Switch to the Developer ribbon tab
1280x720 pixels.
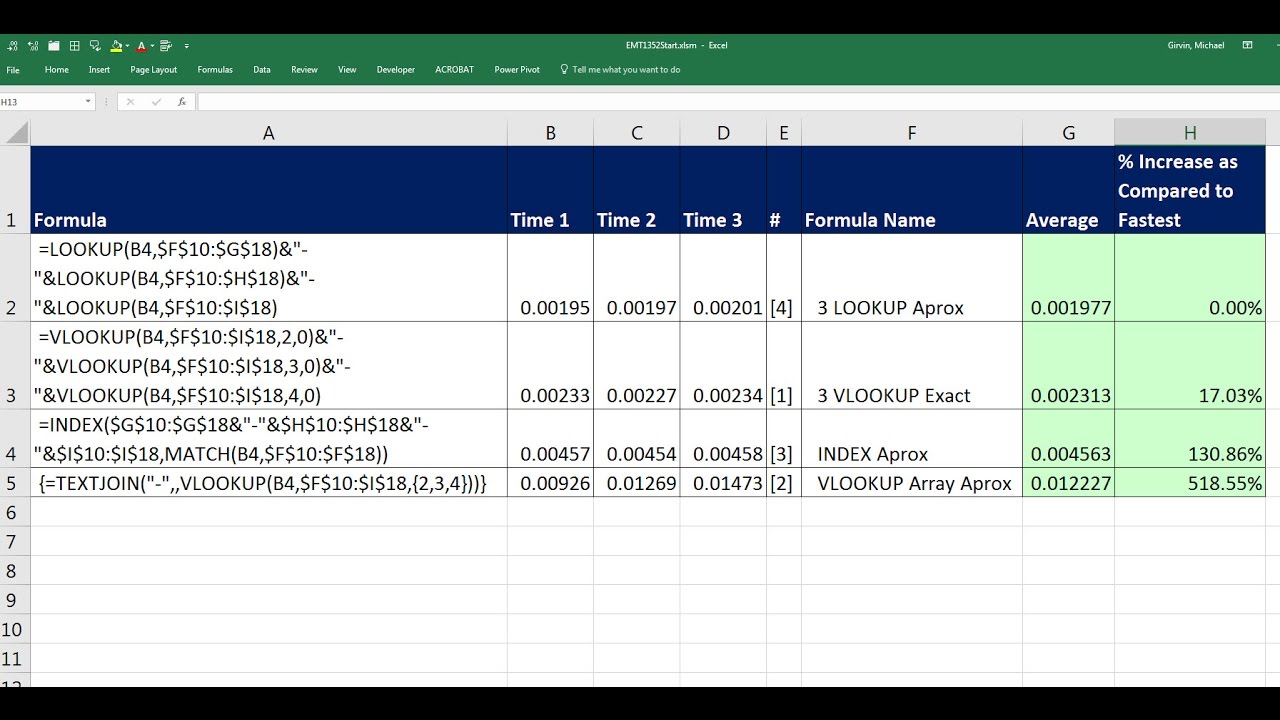[x=396, y=70]
